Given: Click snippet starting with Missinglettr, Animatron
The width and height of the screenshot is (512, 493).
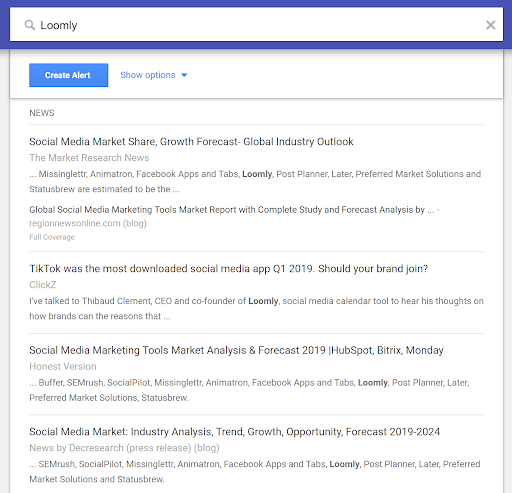Looking at the screenshot, I should (255, 181).
